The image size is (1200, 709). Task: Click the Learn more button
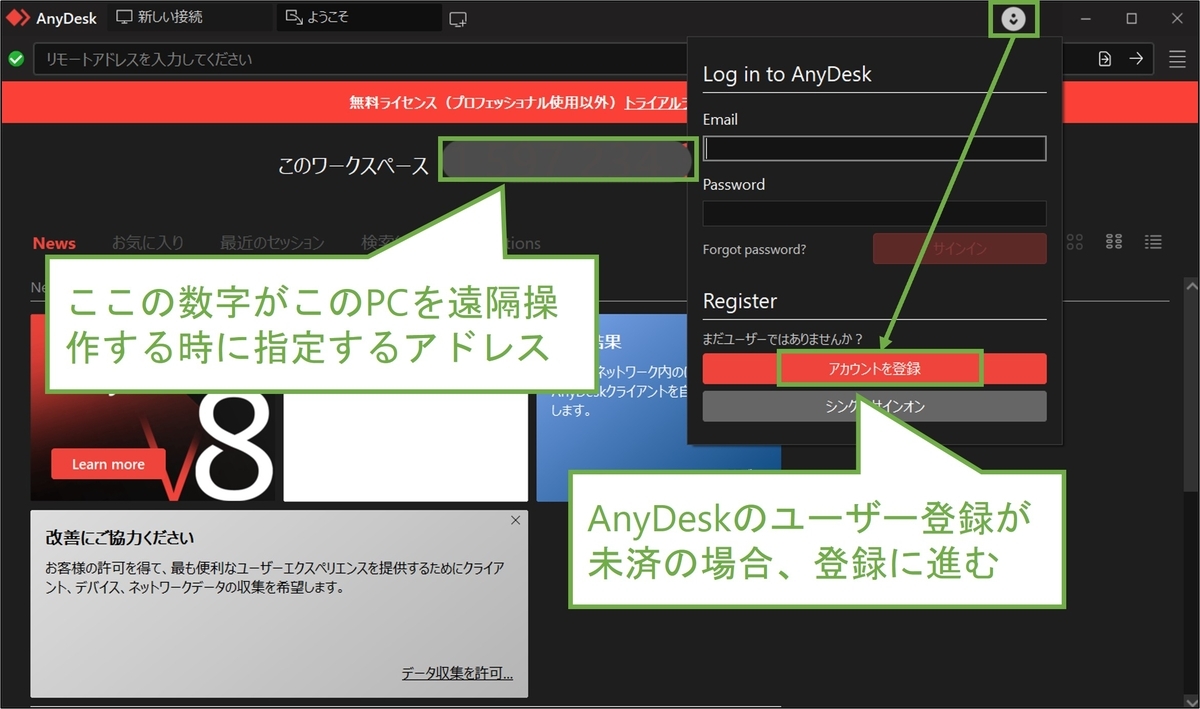pyautogui.click(x=108, y=464)
